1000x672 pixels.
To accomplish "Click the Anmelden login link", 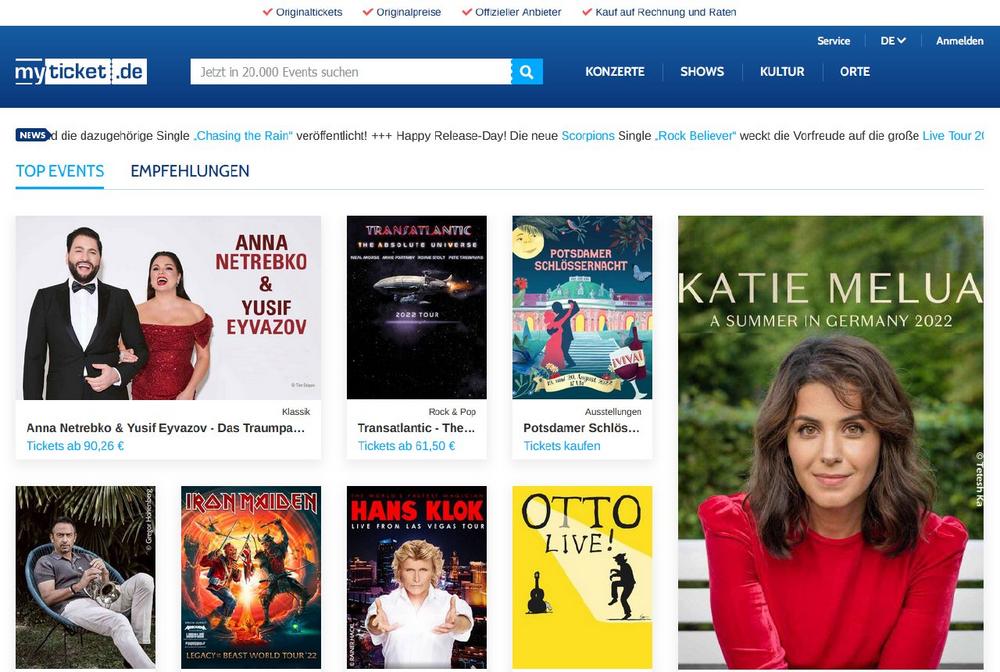I will tap(959, 41).
